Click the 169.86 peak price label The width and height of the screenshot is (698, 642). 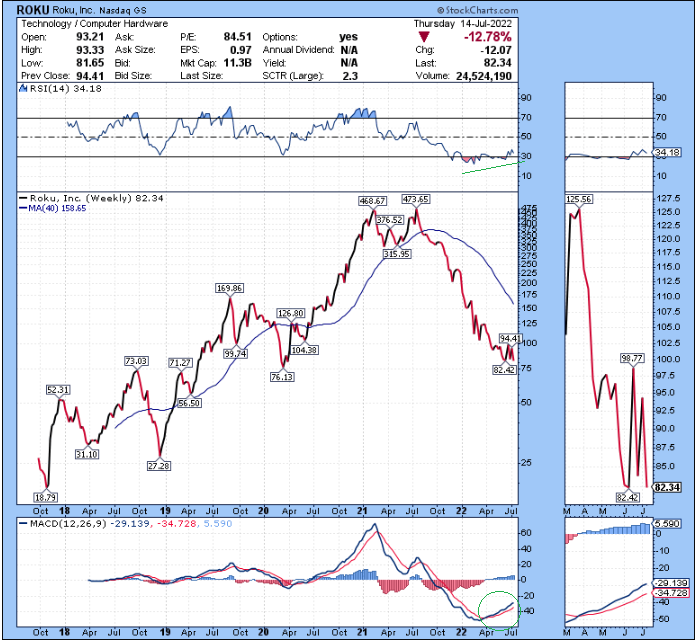[229, 288]
